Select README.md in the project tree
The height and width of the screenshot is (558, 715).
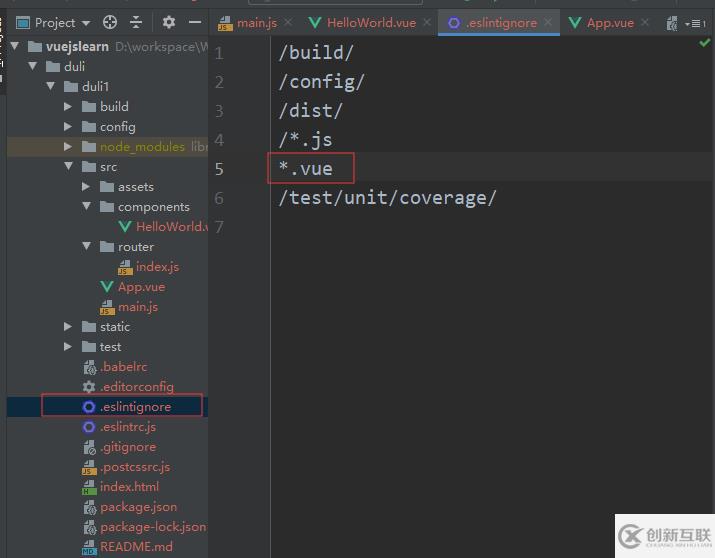pos(136,547)
